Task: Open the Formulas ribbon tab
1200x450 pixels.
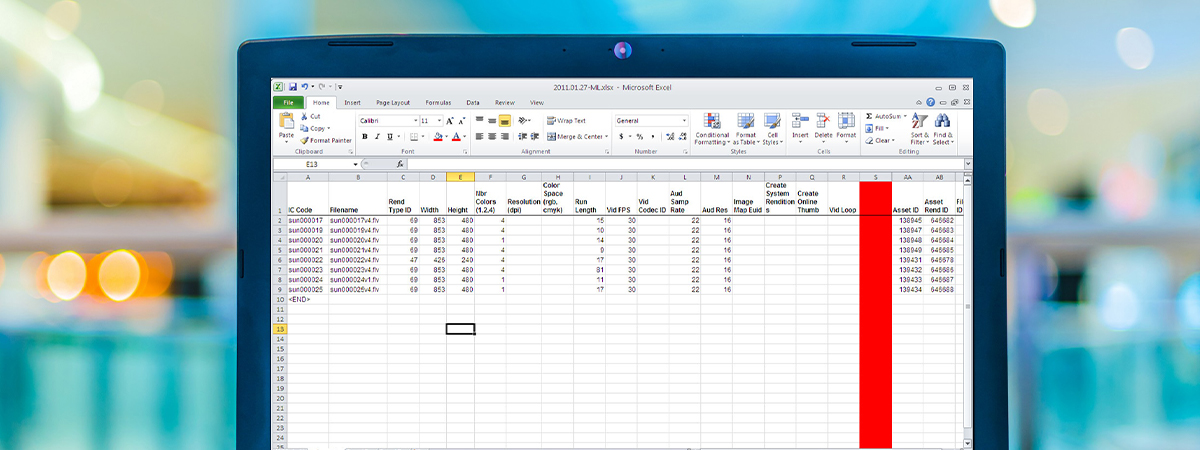Action: [x=438, y=102]
